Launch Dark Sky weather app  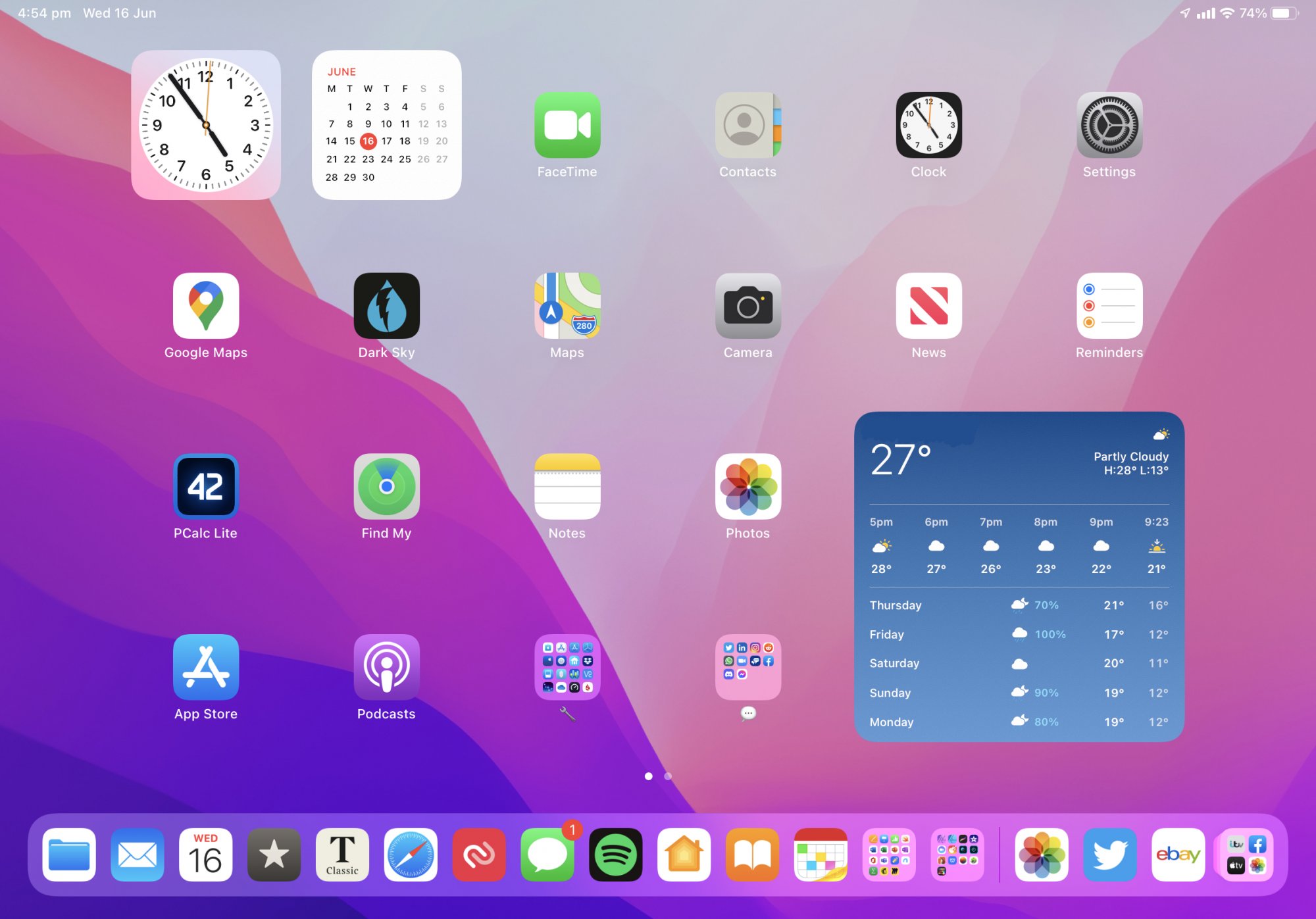[386, 306]
